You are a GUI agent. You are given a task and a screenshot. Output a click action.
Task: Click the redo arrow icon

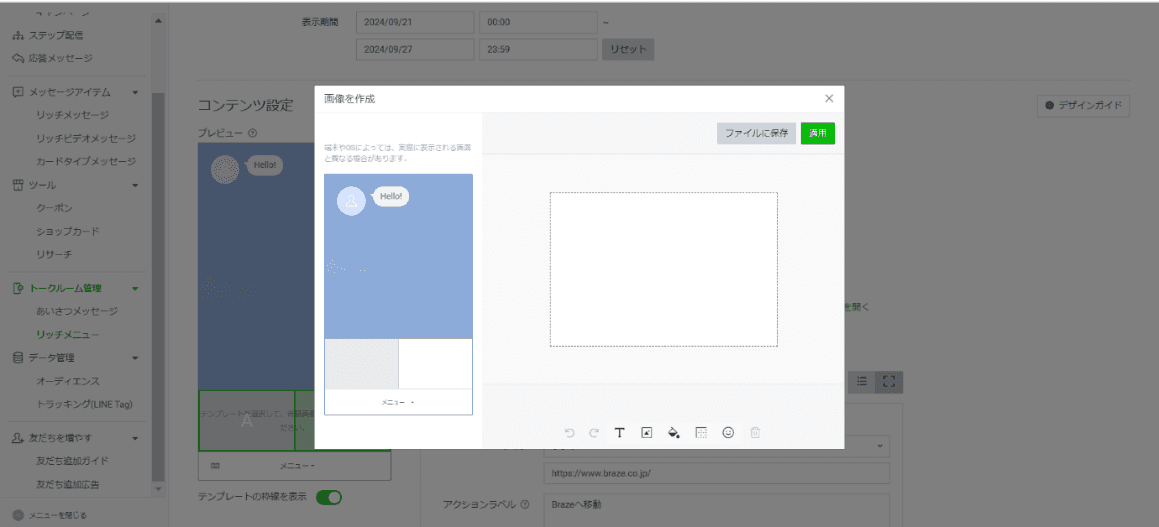(593, 433)
